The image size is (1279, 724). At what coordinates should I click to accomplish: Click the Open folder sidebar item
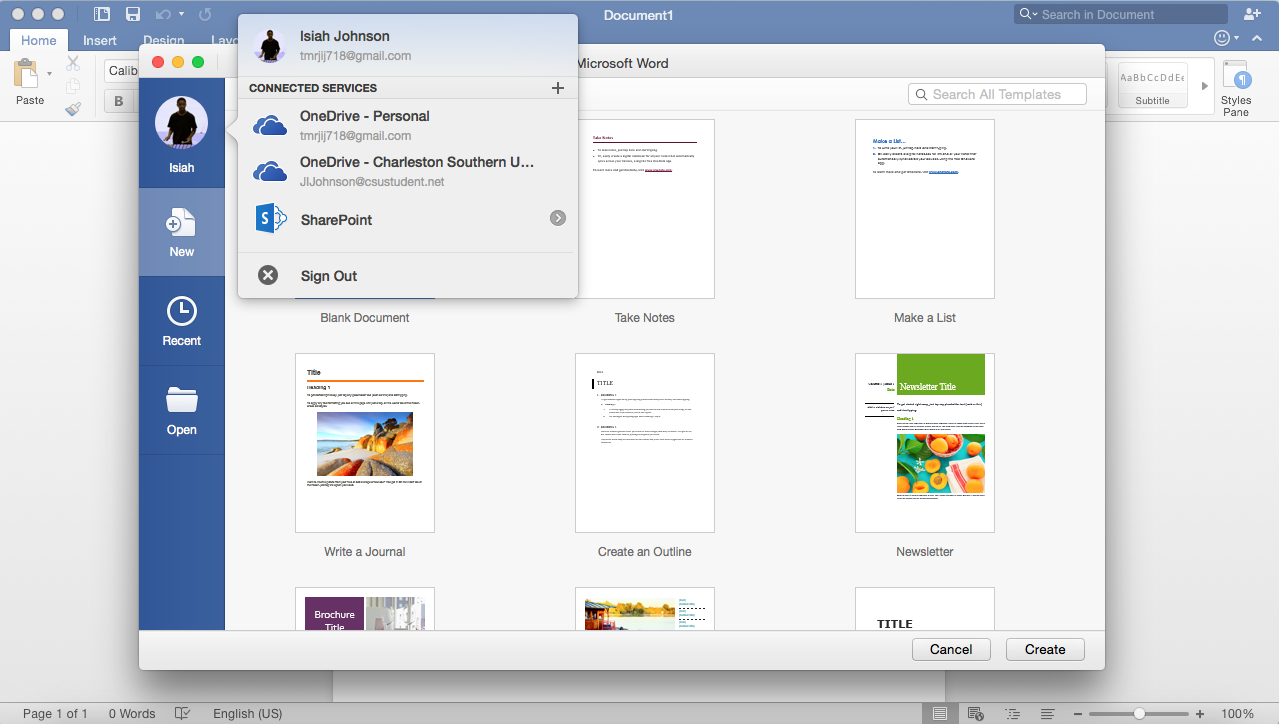[x=182, y=410]
